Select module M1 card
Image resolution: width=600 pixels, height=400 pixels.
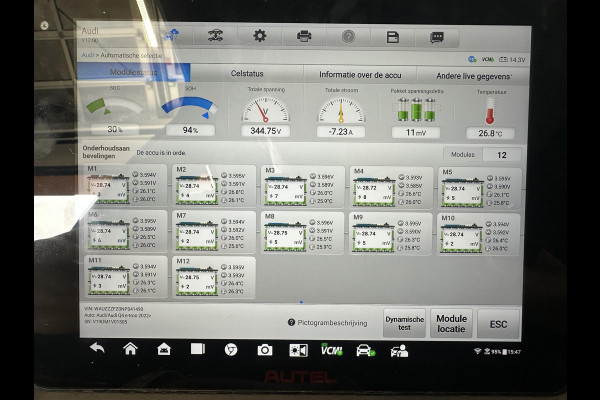click(x=126, y=184)
